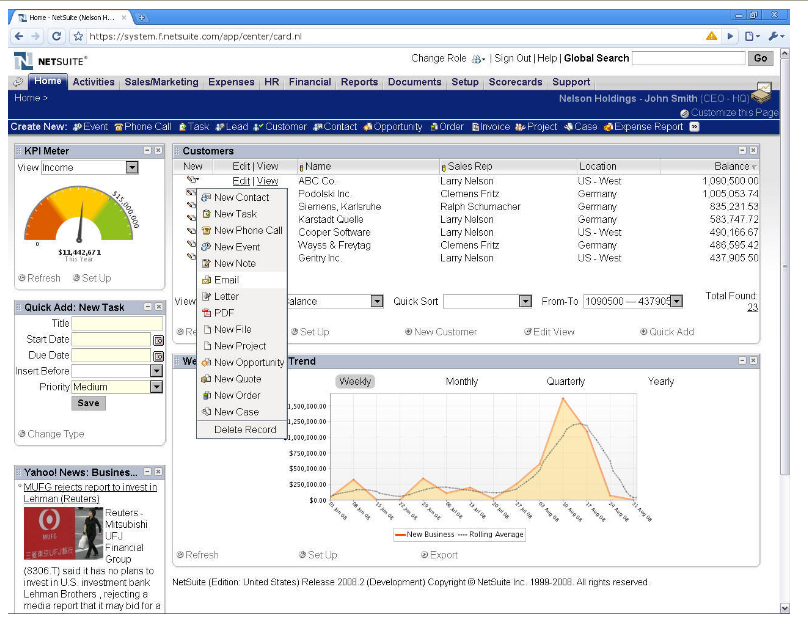Select the Yearly trend view

tap(661, 381)
